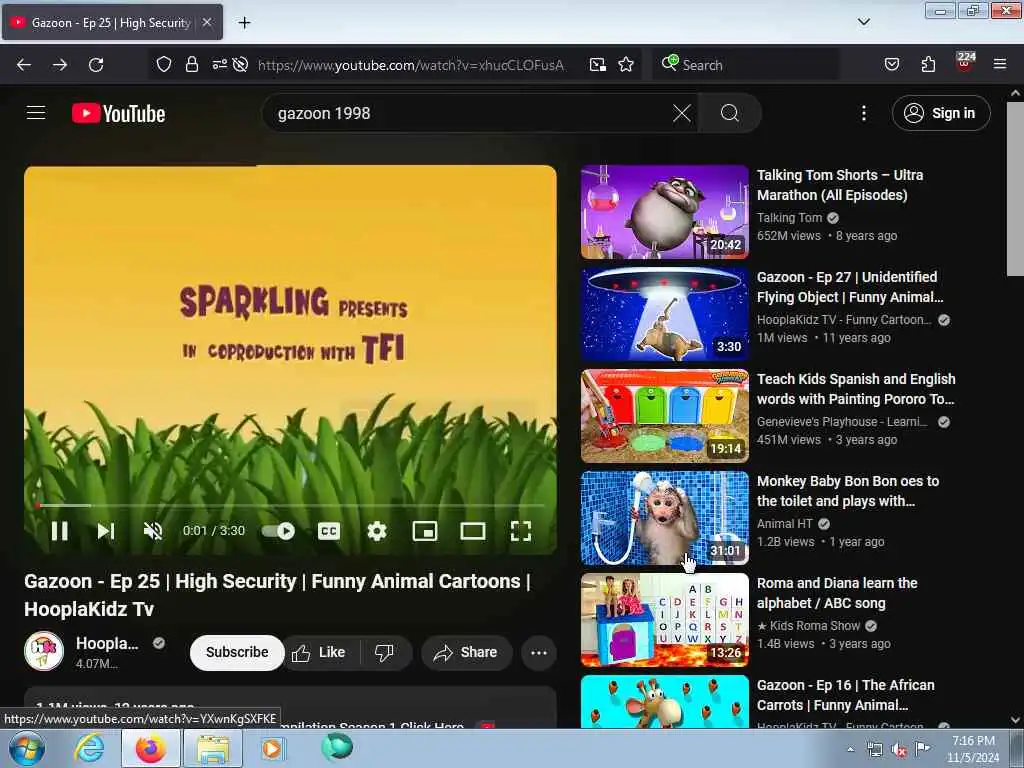The width and height of the screenshot is (1024, 768).
Task: Turn on closed captions (CC)
Action: pyautogui.click(x=328, y=531)
